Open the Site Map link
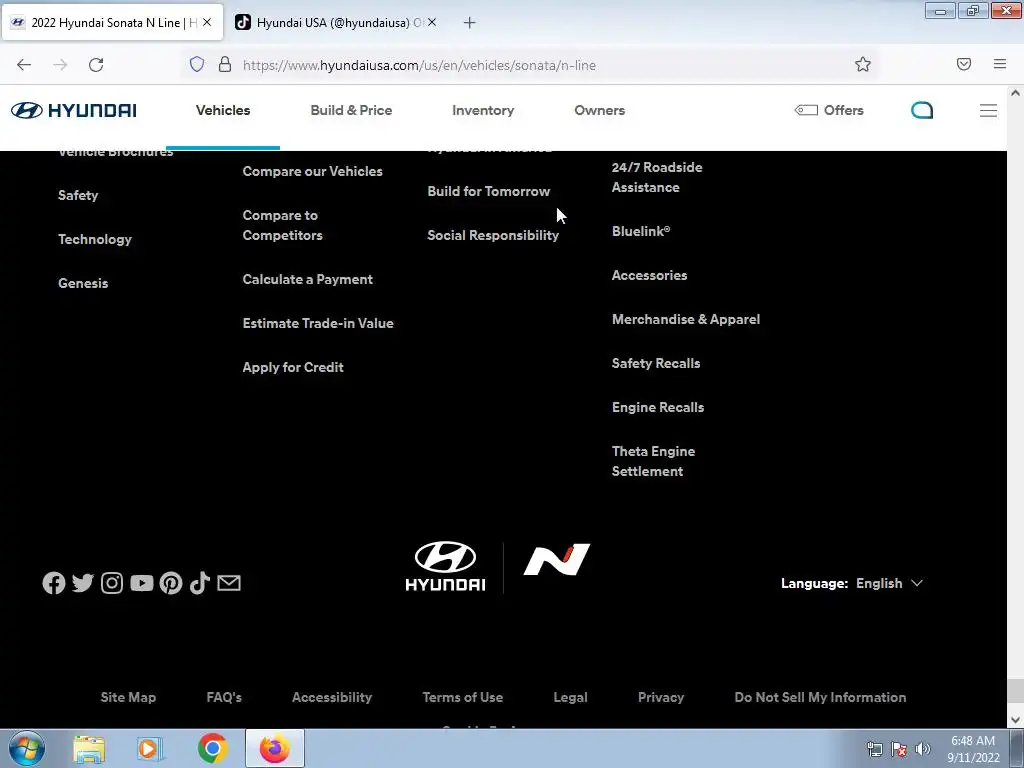The image size is (1024, 768). coord(128,697)
